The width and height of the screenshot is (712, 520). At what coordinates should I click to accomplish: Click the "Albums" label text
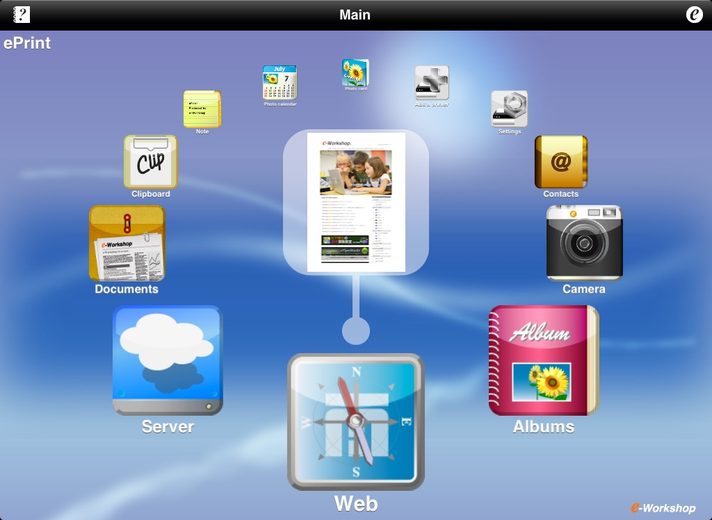544,426
